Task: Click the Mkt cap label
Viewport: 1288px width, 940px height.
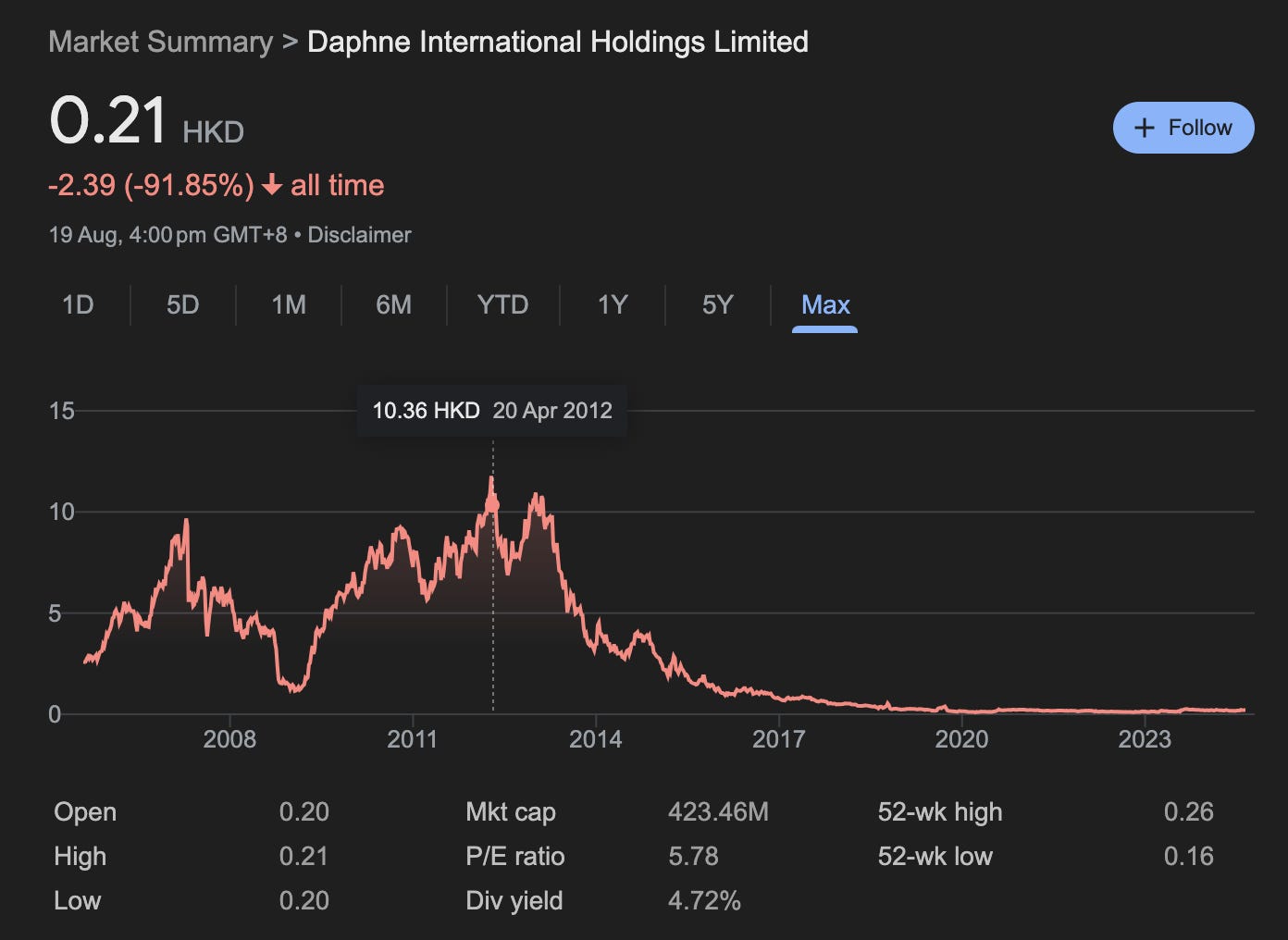Action: (x=511, y=812)
